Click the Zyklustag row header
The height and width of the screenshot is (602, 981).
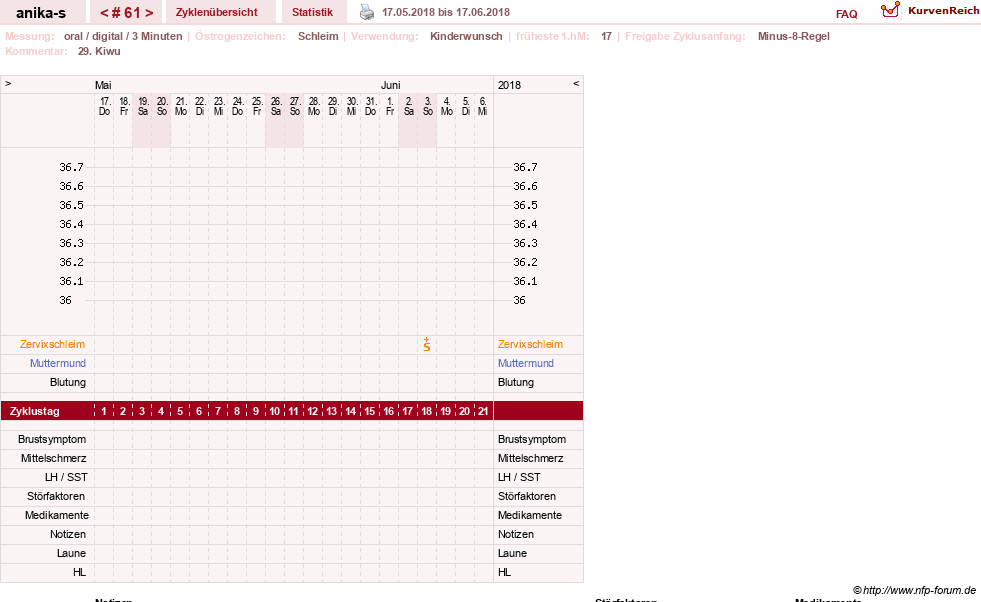click(x=34, y=411)
